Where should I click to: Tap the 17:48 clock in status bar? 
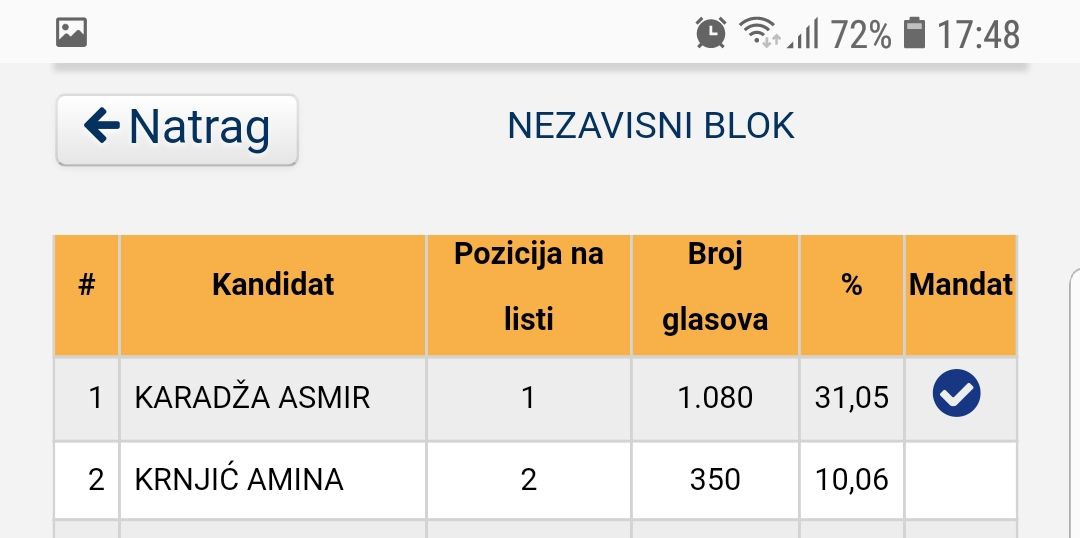click(978, 35)
